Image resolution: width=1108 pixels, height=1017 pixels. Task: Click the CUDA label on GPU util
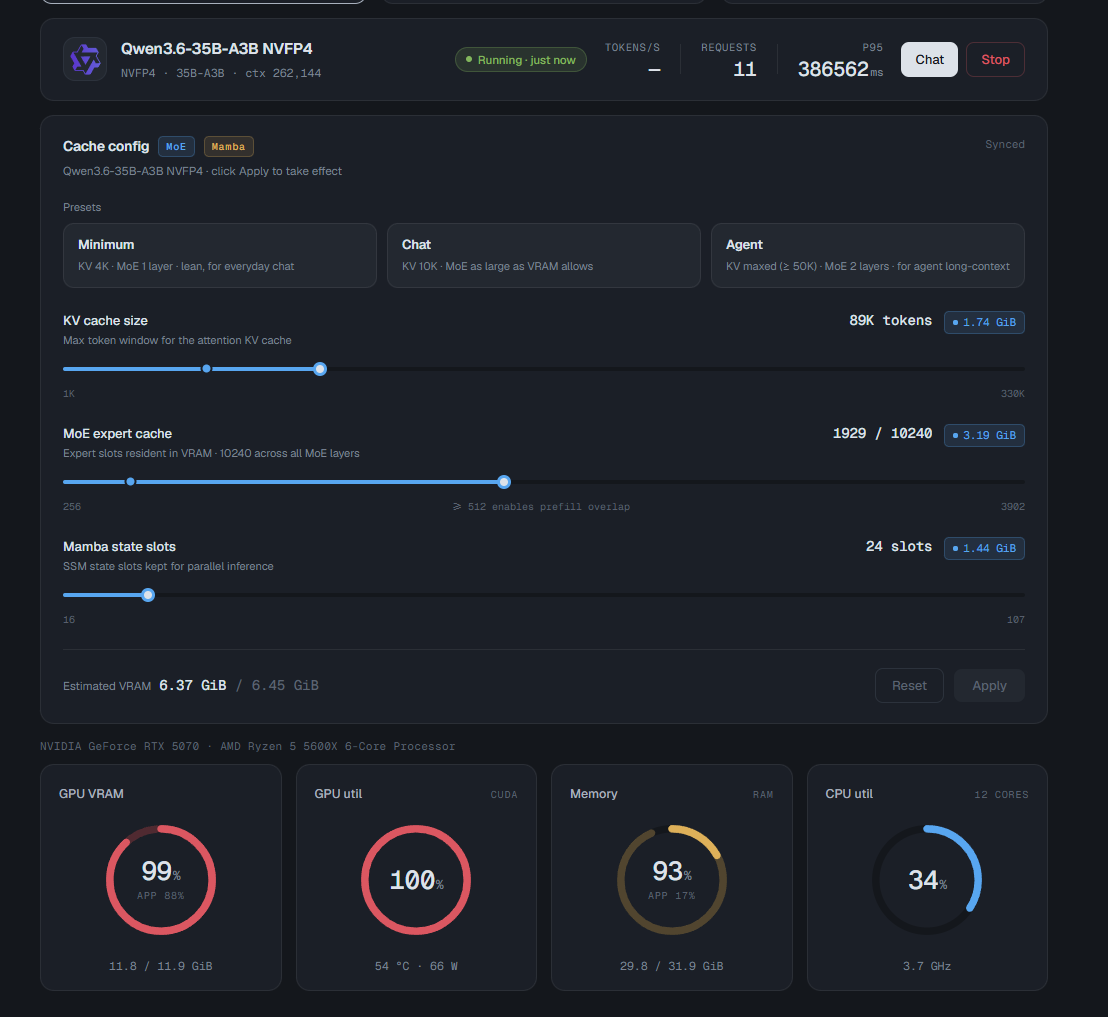pos(504,794)
